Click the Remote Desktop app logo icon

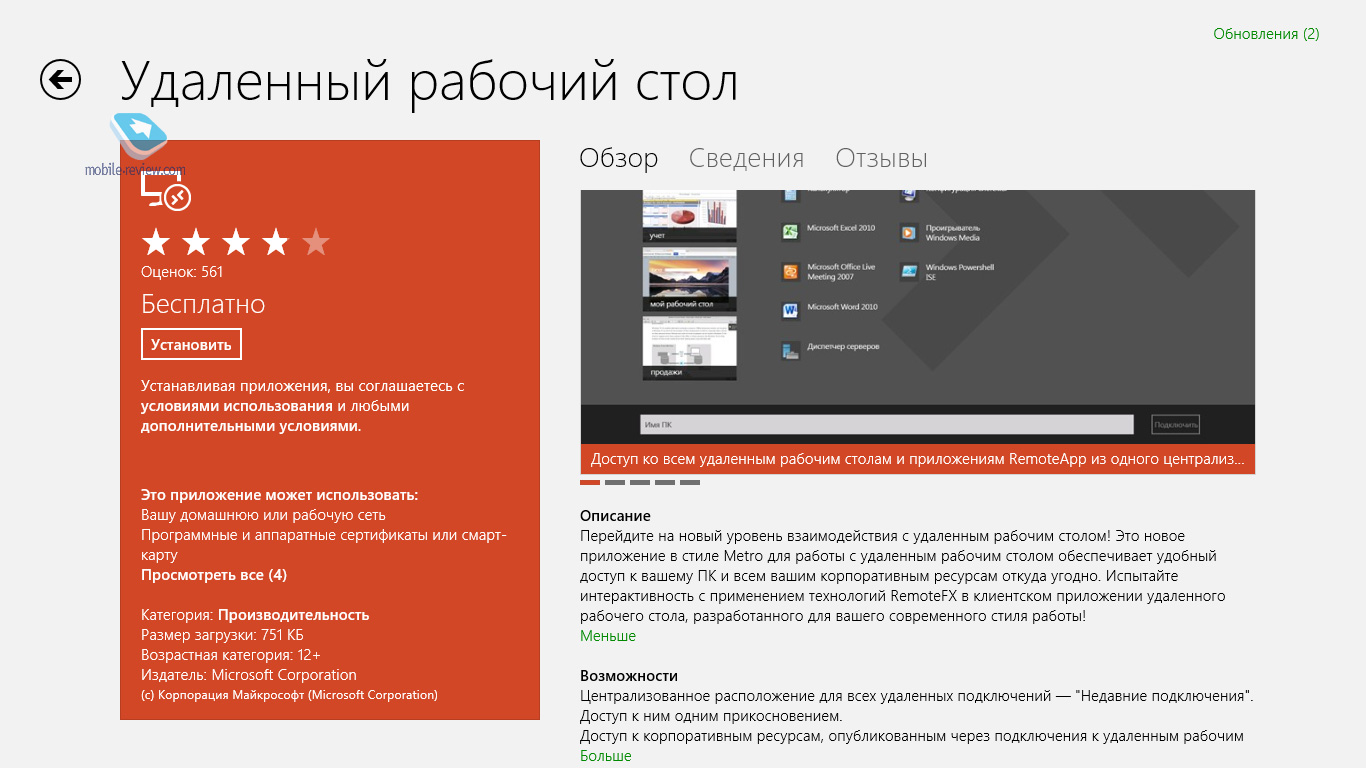(166, 191)
